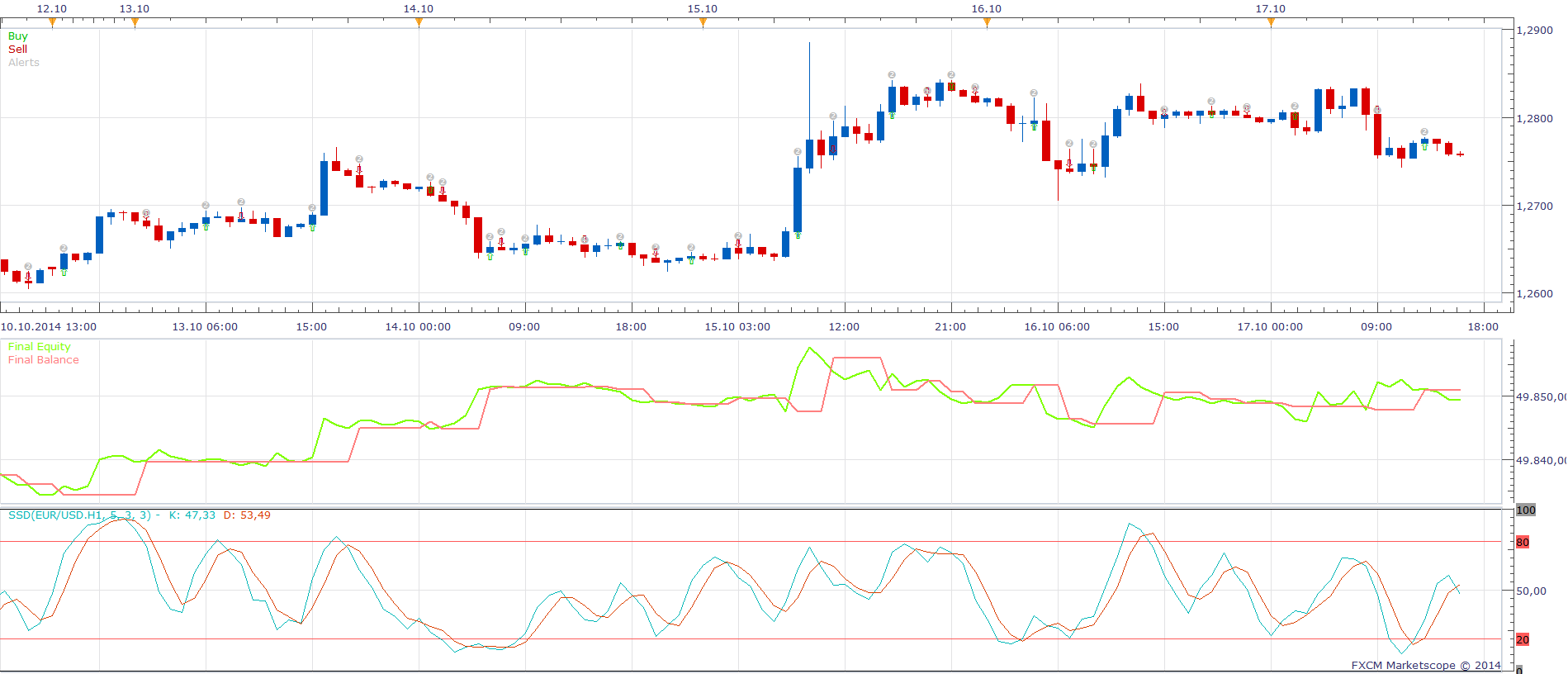The image size is (1568, 674).
Task: Click the 49.850,00 equity axis label
Action: point(1542,397)
